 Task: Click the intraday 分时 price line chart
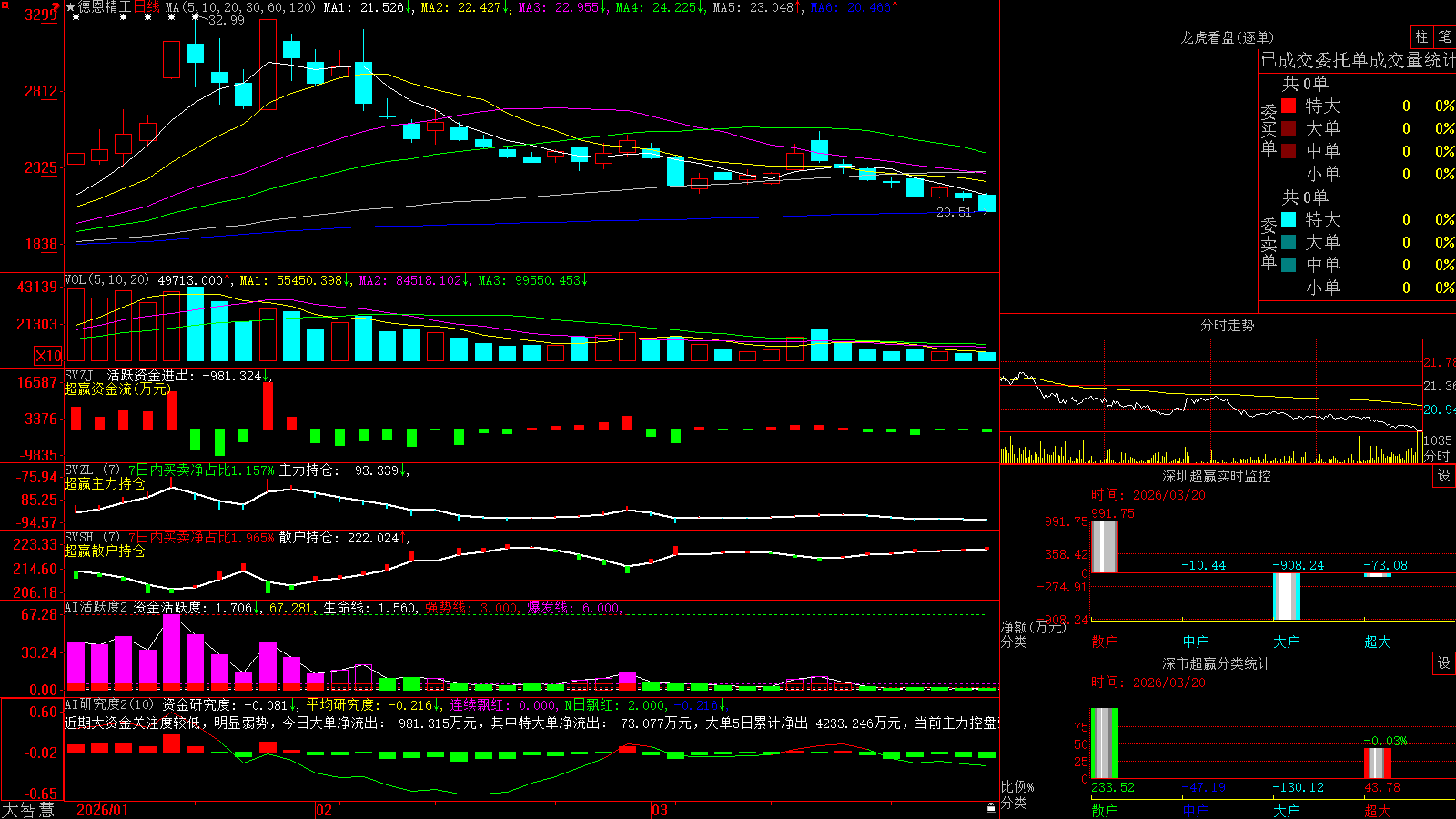pyautogui.click(x=1211, y=386)
